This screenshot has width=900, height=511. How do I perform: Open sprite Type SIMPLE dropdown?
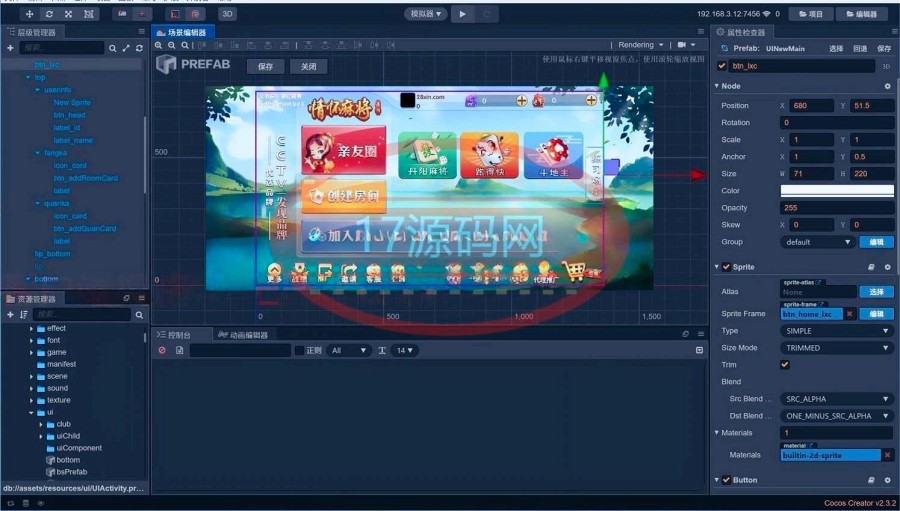click(837, 331)
